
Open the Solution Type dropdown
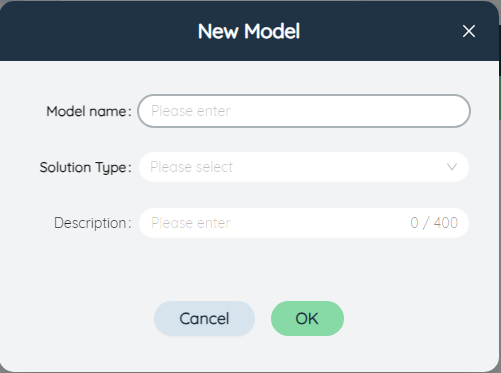pyautogui.click(x=304, y=167)
